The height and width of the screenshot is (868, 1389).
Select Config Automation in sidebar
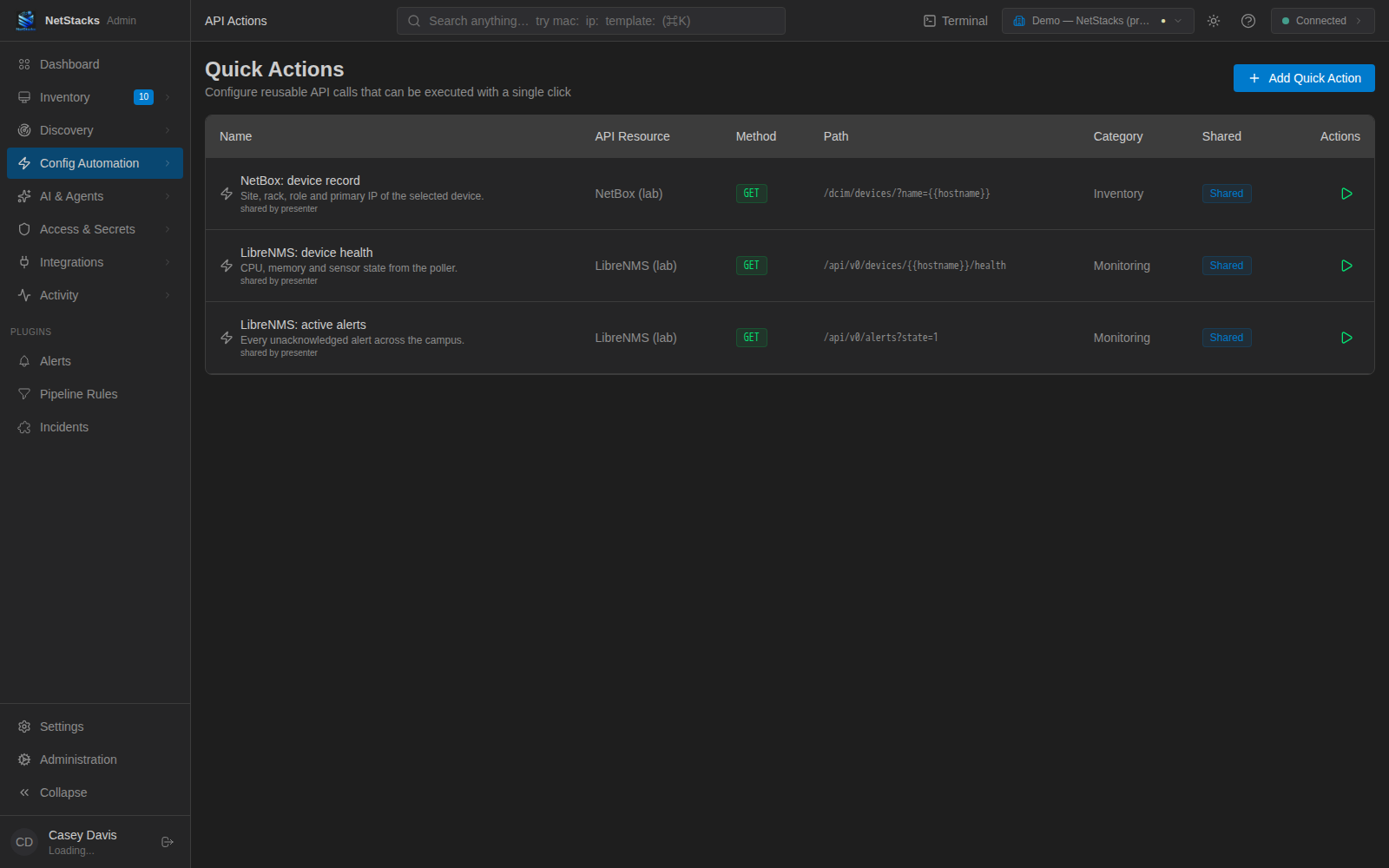pyautogui.click(x=95, y=163)
